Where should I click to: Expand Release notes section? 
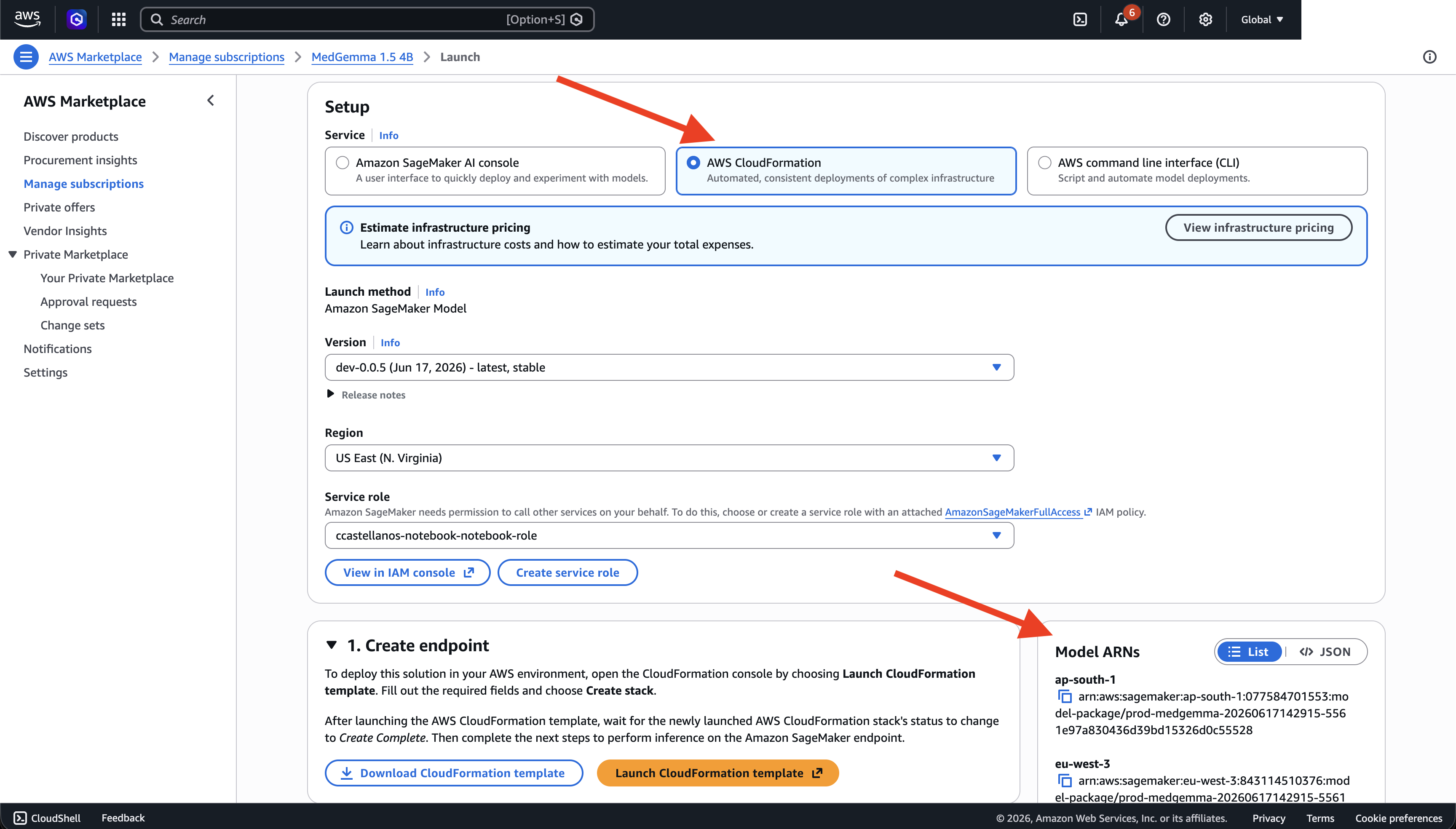[366, 395]
